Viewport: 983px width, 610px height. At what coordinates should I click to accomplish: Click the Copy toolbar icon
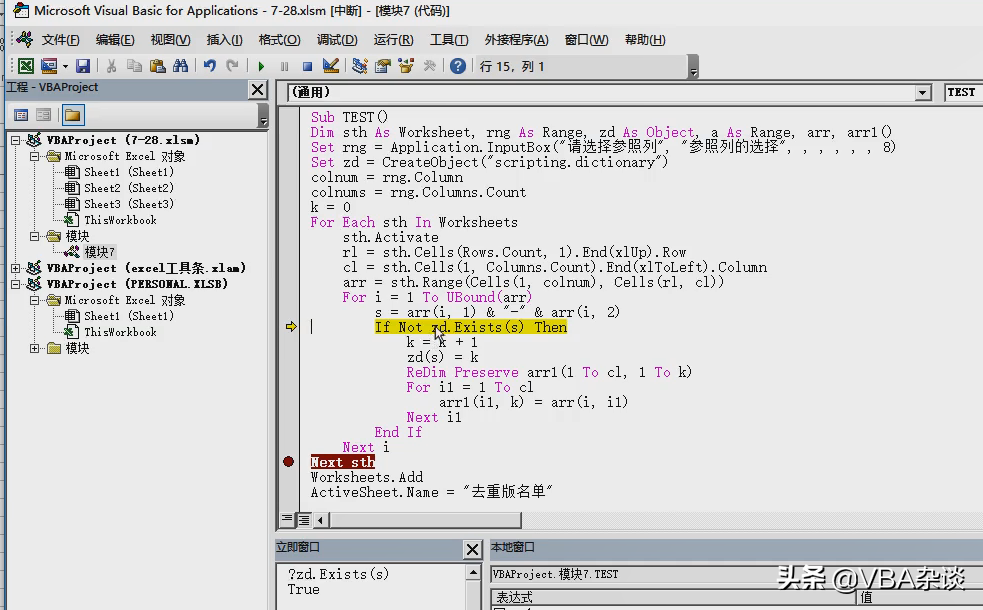tap(134, 66)
